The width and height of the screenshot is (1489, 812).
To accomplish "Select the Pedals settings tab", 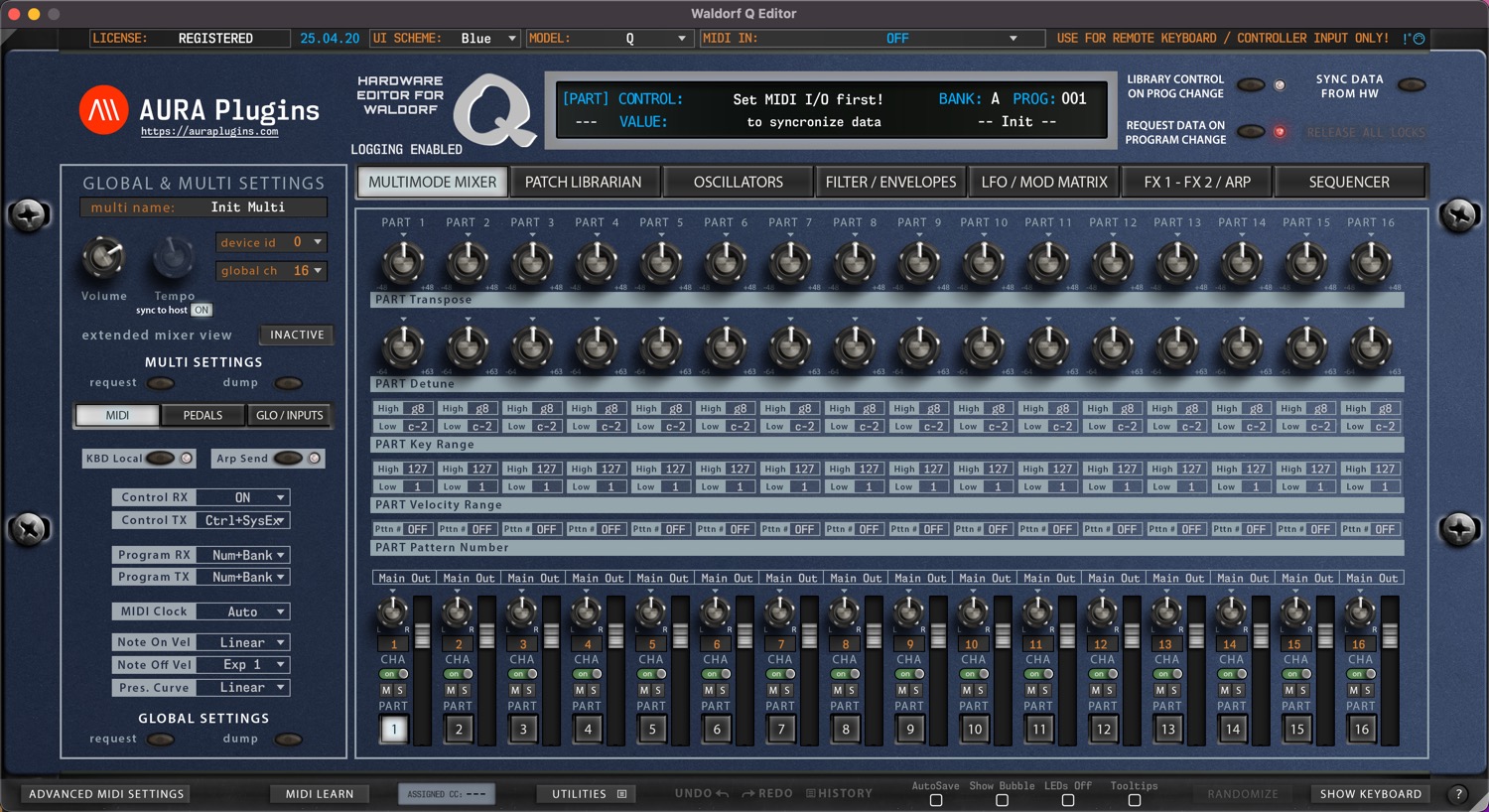I will (203, 415).
